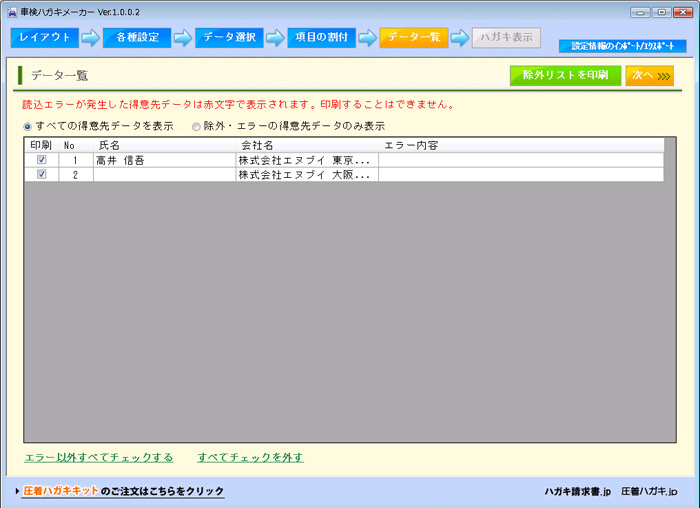Click the No cell 2
The height and width of the screenshot is (508, 700).
[x=76, y=175]
